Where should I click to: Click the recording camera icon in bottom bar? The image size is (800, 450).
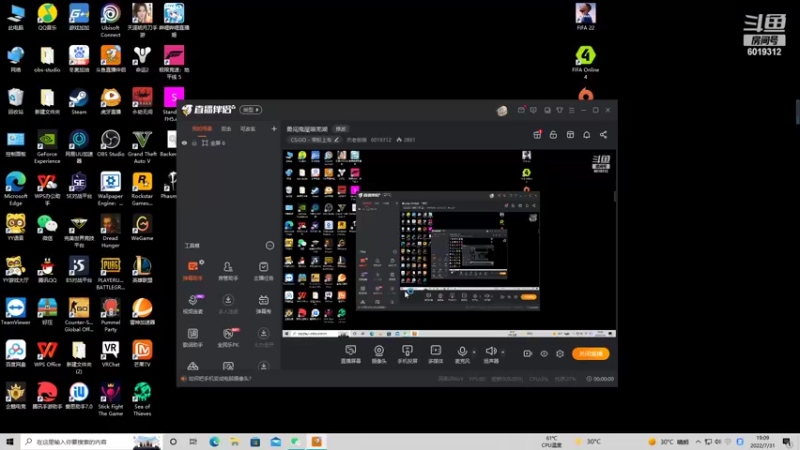click(528, 354)
